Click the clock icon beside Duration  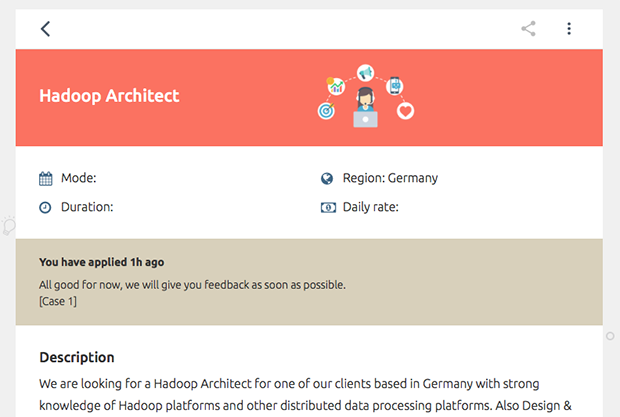click(45, 208)
